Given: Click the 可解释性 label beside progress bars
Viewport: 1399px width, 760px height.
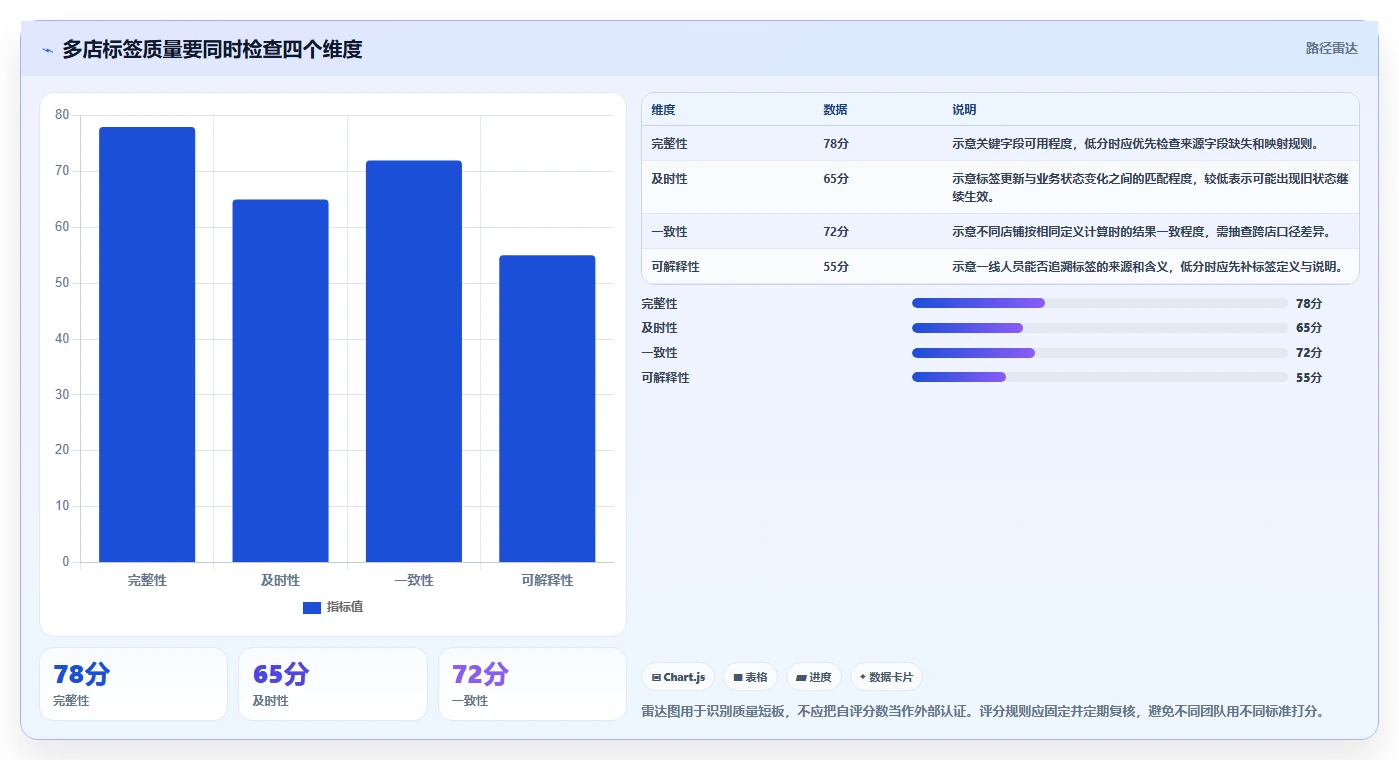Looking at the screenshot, I should 665,377.
